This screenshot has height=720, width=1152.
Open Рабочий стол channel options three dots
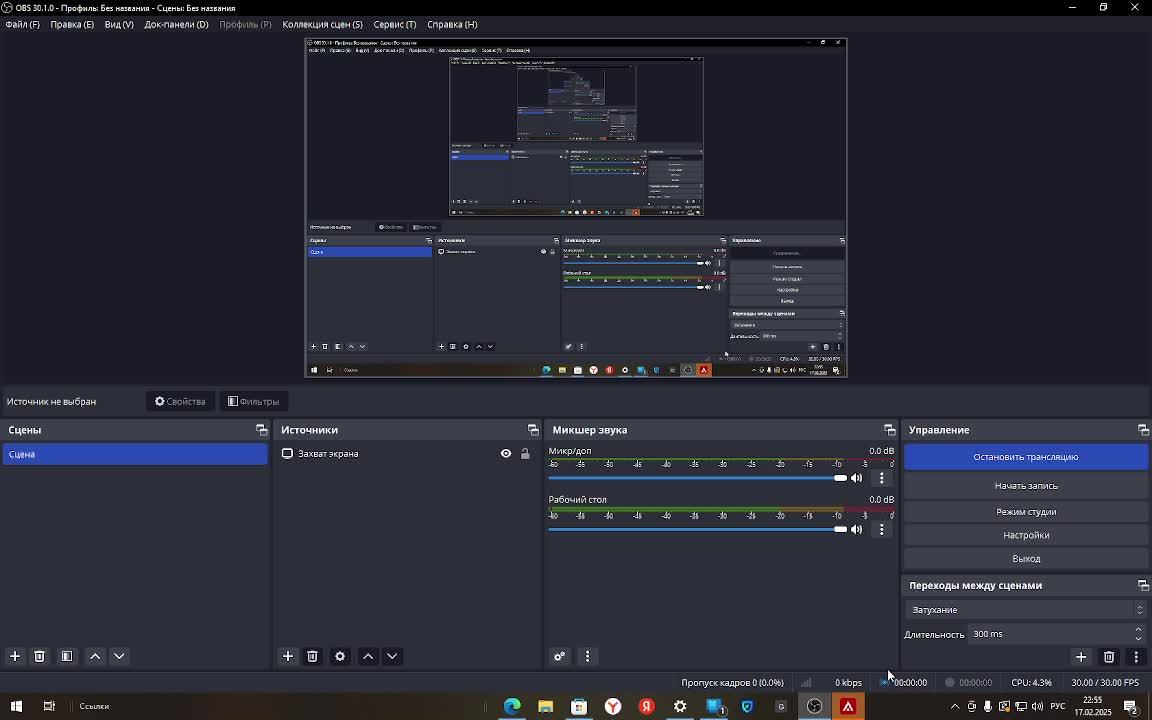pos(882,529)
